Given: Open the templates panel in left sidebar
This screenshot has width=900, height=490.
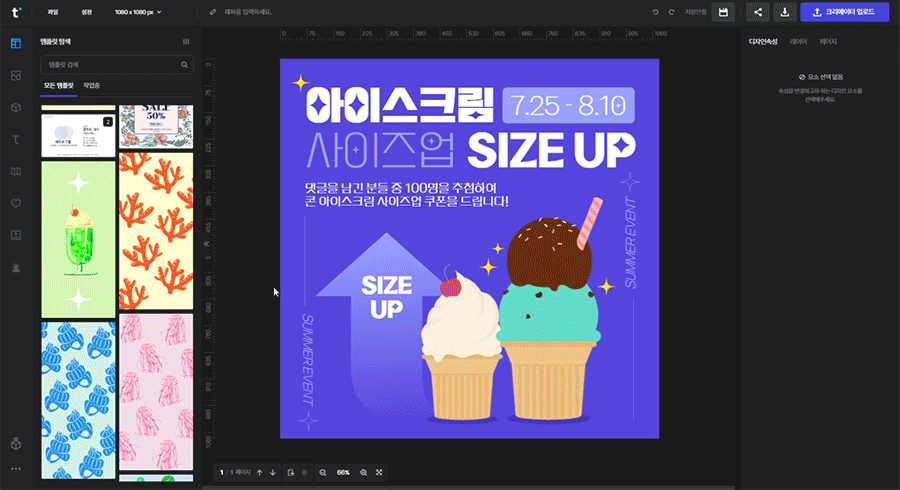Looking at the screenshot, I should (x=15, y=44).
